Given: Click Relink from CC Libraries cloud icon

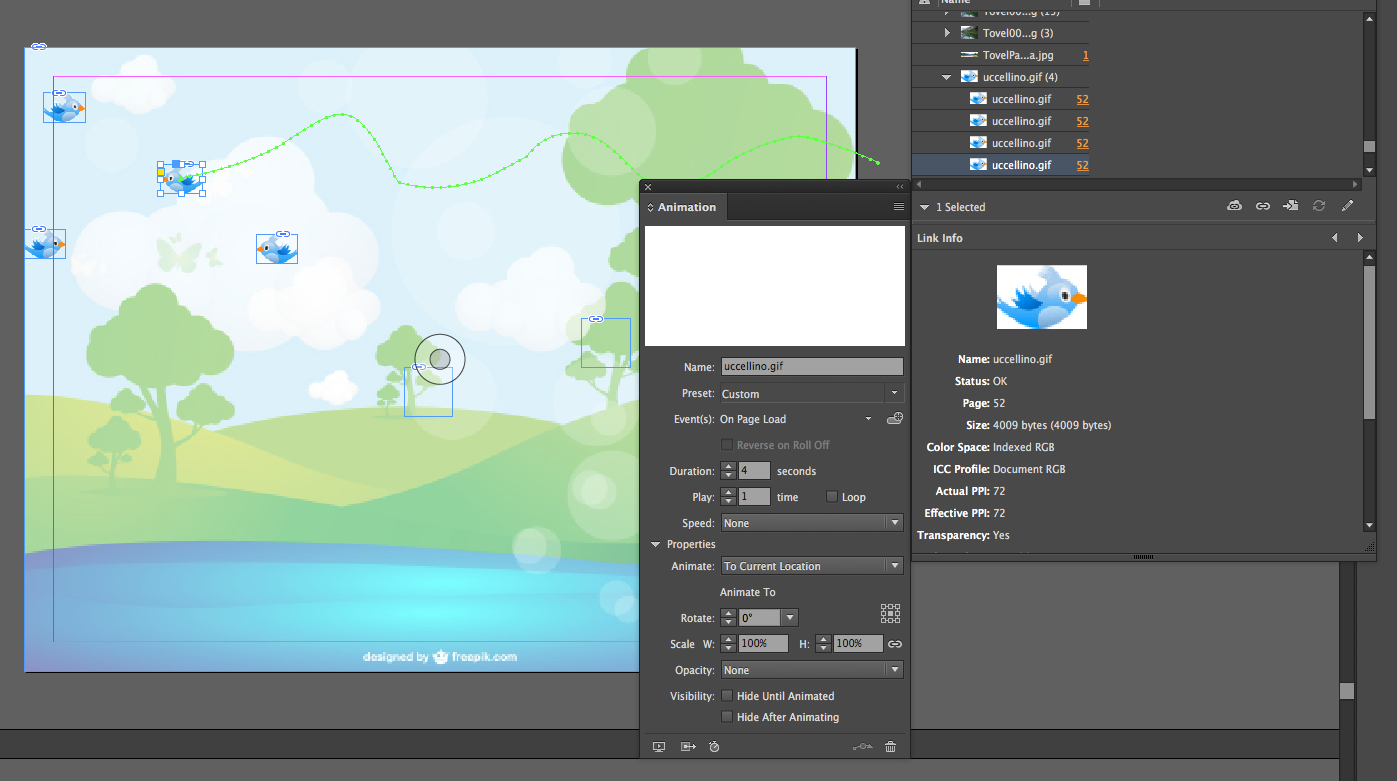Looking at the screenshot, I should [x=1235, y=206].
